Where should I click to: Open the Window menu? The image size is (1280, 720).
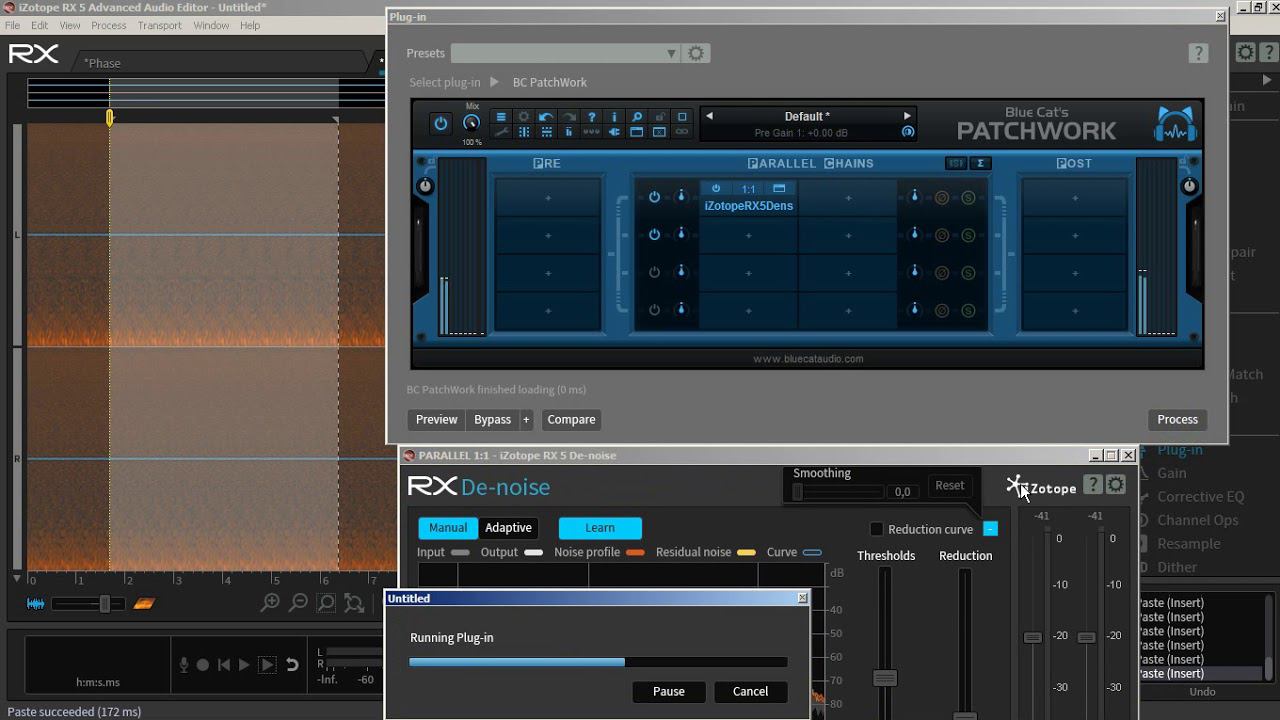(x=211, y=25)
